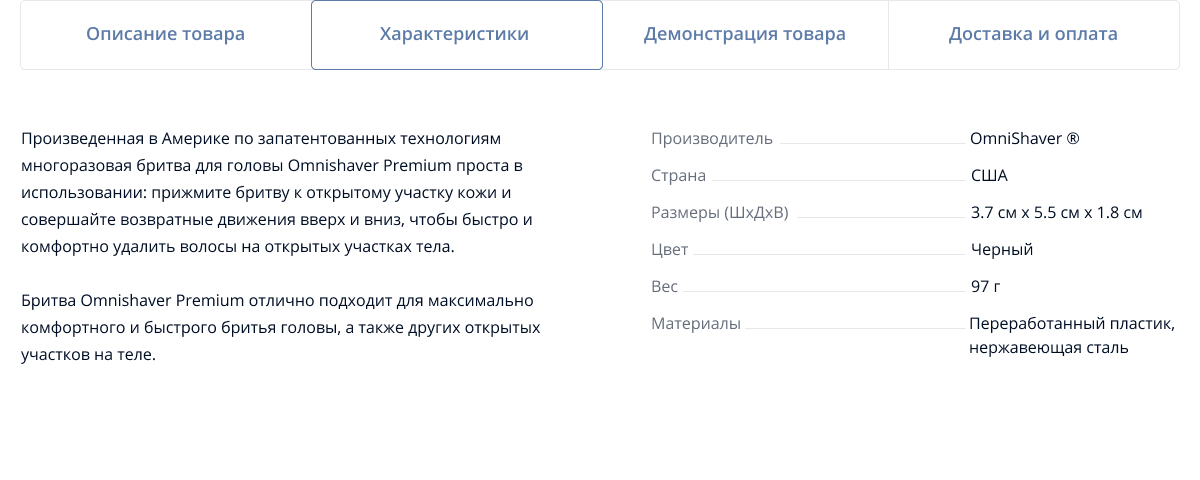
Task: Click the Вес specification label
Action: 664,286
